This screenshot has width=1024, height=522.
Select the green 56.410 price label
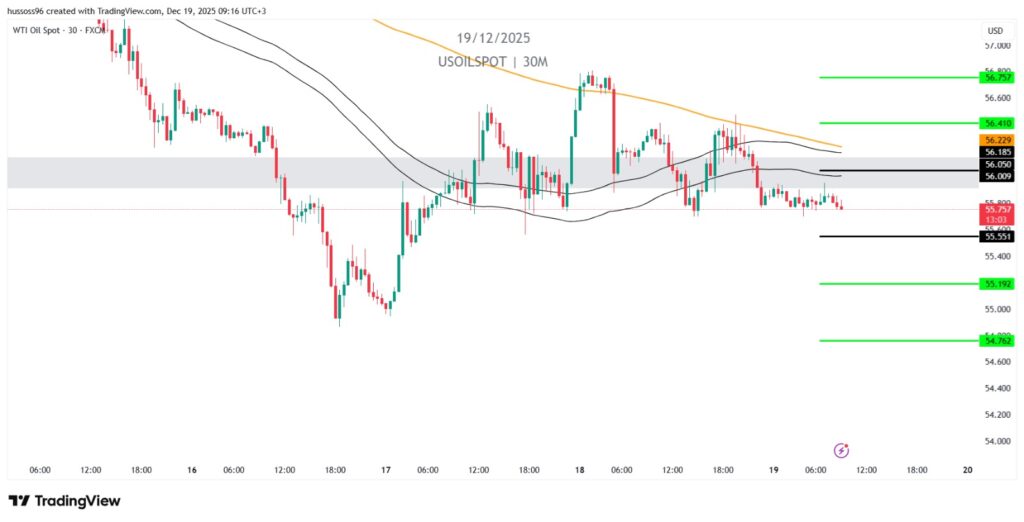[998, 123]
